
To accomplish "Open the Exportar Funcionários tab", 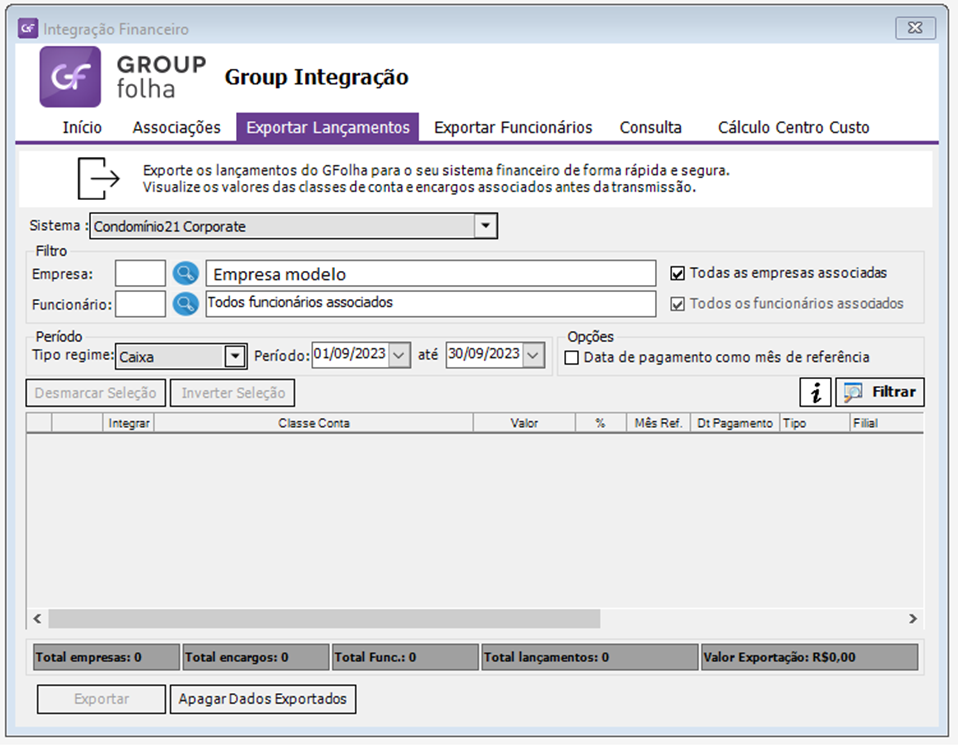I will pos(513,127).
